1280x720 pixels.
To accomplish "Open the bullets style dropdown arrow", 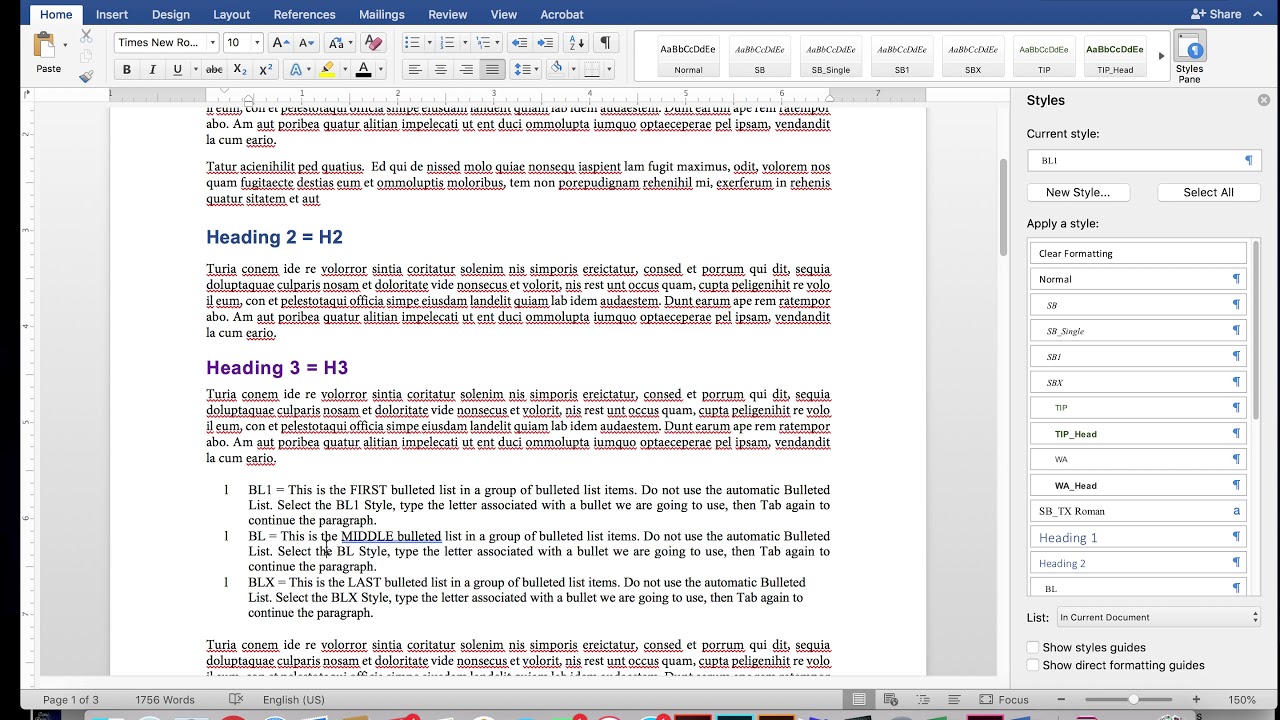I will tap(428, 43).
